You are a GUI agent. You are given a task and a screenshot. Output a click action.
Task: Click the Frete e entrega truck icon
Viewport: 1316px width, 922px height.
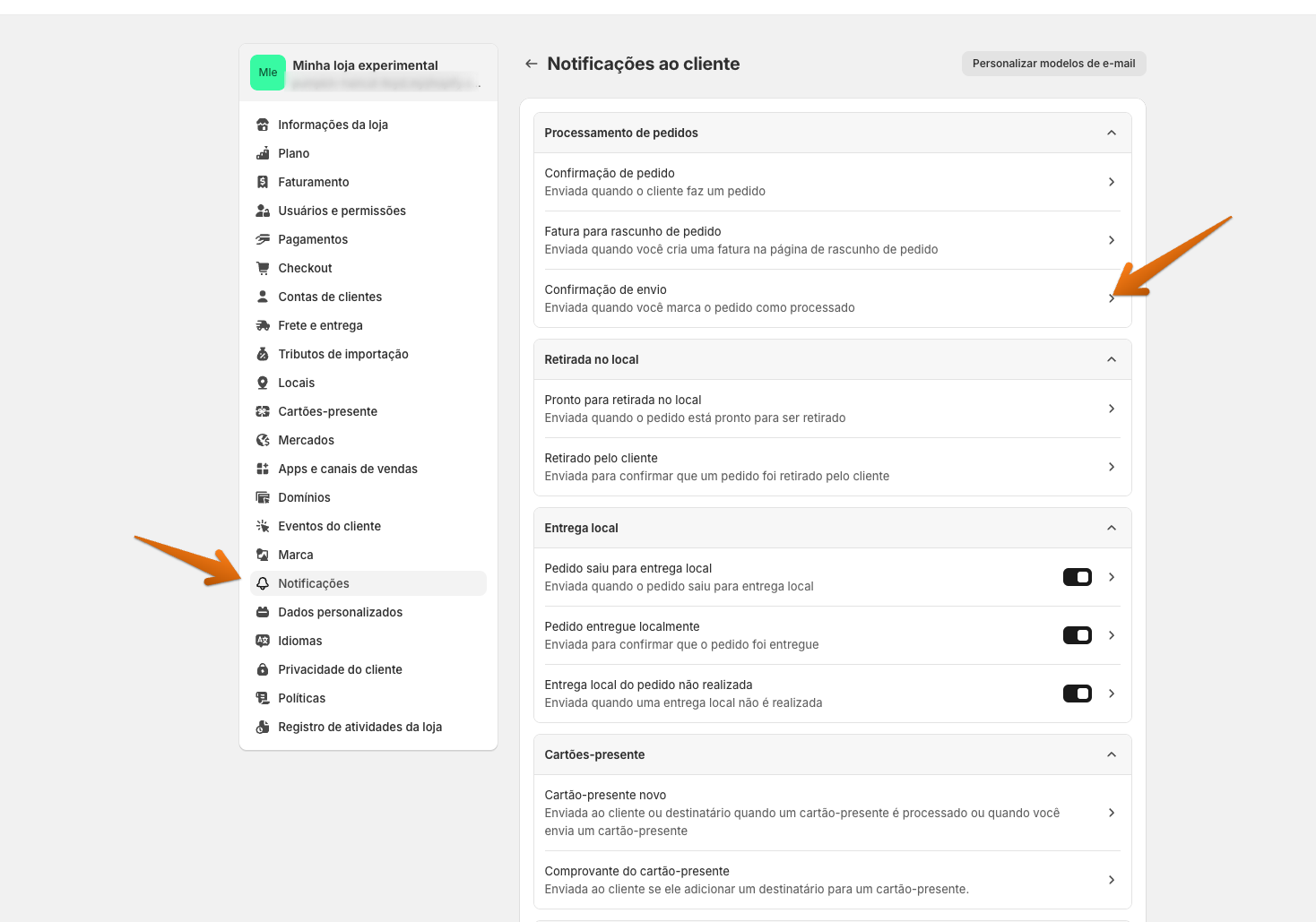click(x=263, y=325)
